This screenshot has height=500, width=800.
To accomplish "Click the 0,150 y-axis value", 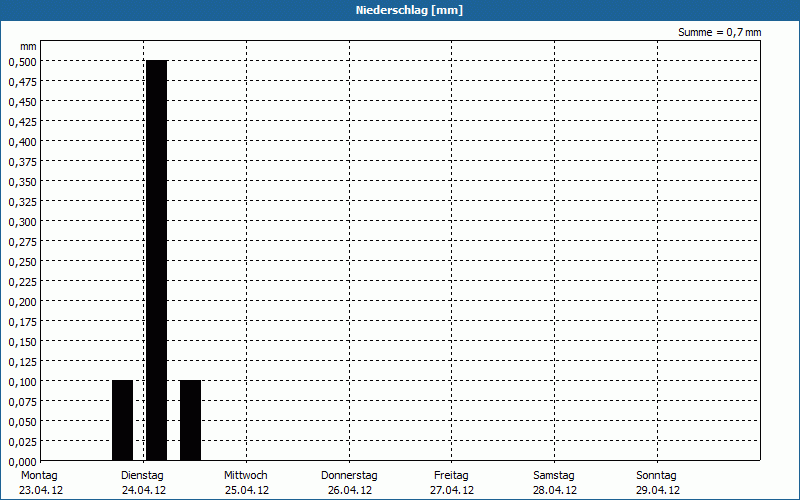I will [22, 342].
